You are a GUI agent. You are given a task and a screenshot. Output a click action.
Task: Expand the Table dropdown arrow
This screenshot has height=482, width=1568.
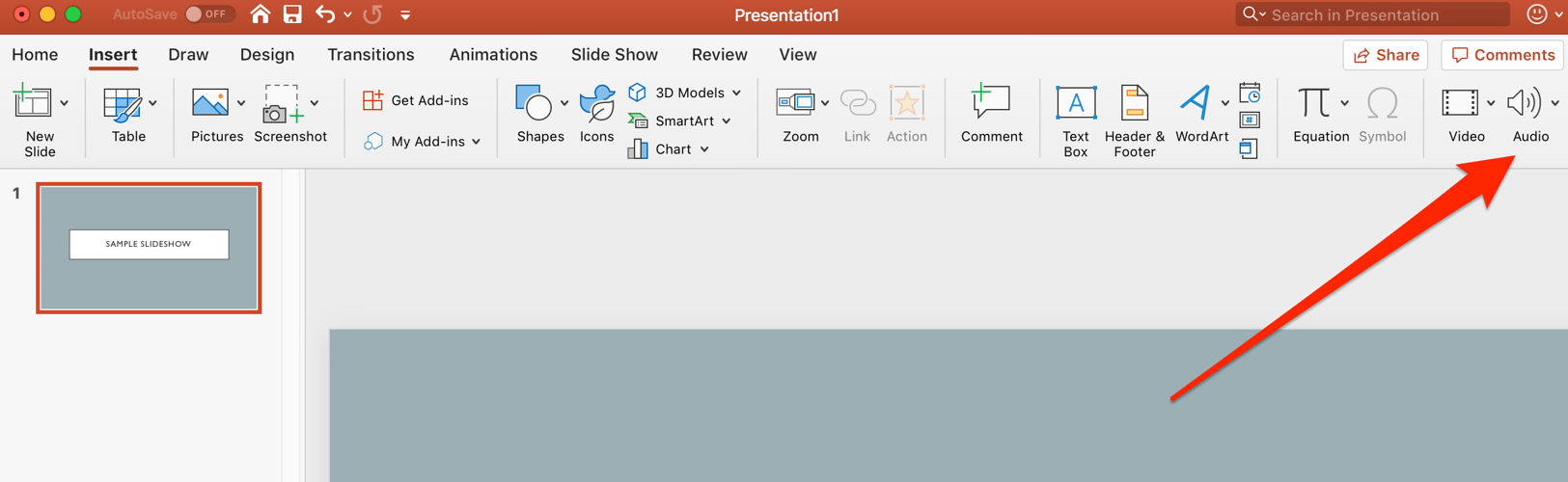[x=153, y=103]
